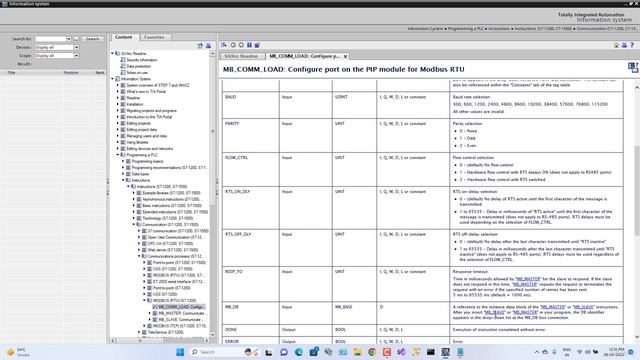
Task: Close the MB_COMM_LOAD document tab
Action: (x=345, y=56)
